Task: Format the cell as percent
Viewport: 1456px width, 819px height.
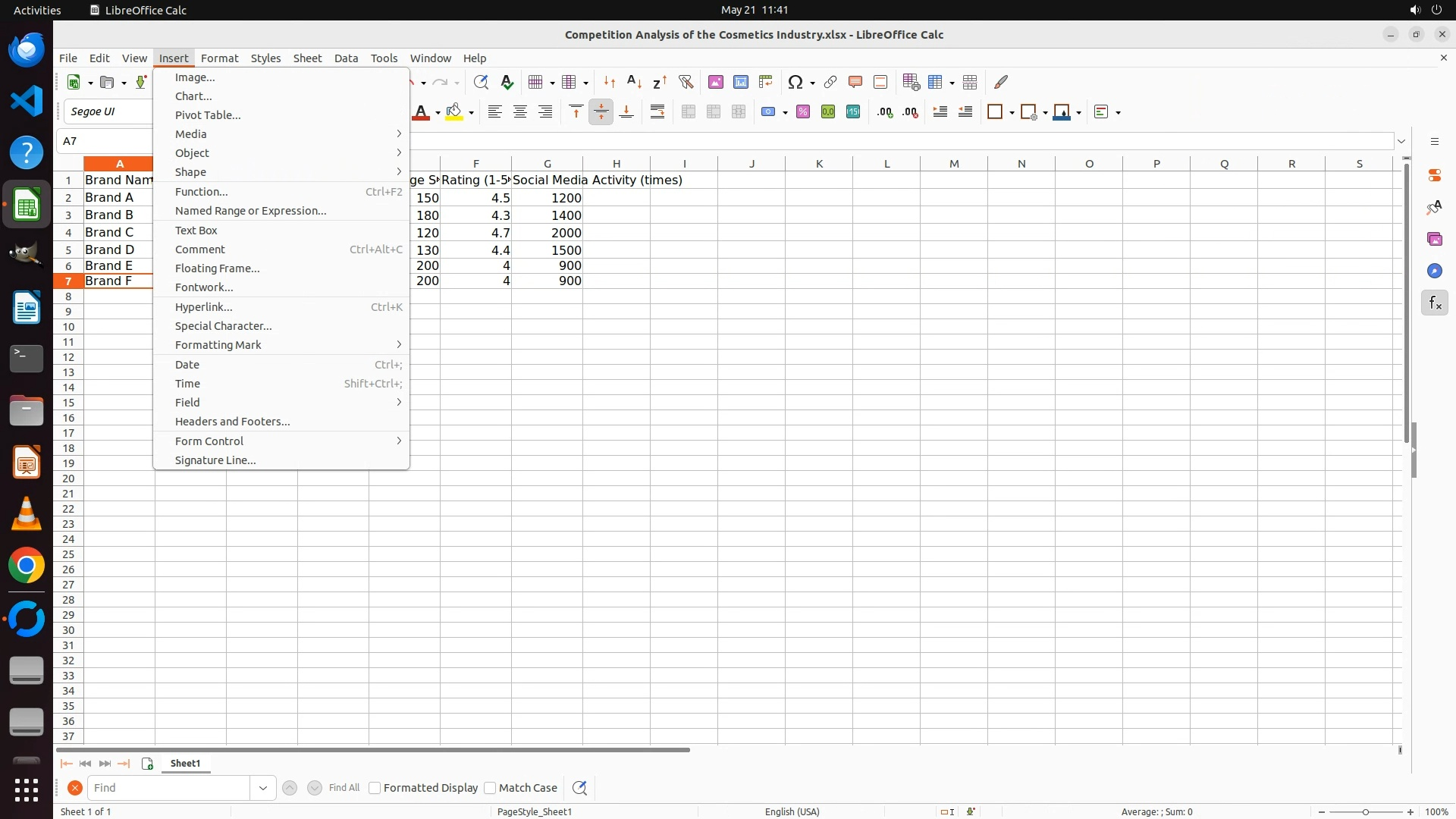Action: 803,112
